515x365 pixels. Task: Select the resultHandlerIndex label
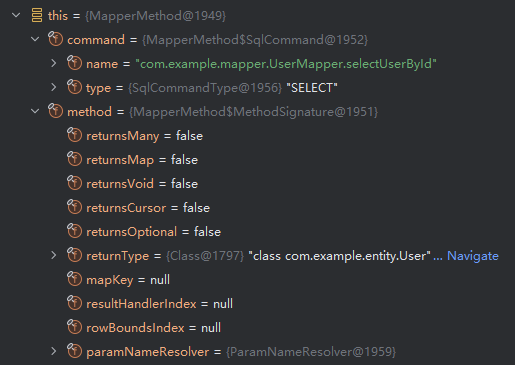141,304
